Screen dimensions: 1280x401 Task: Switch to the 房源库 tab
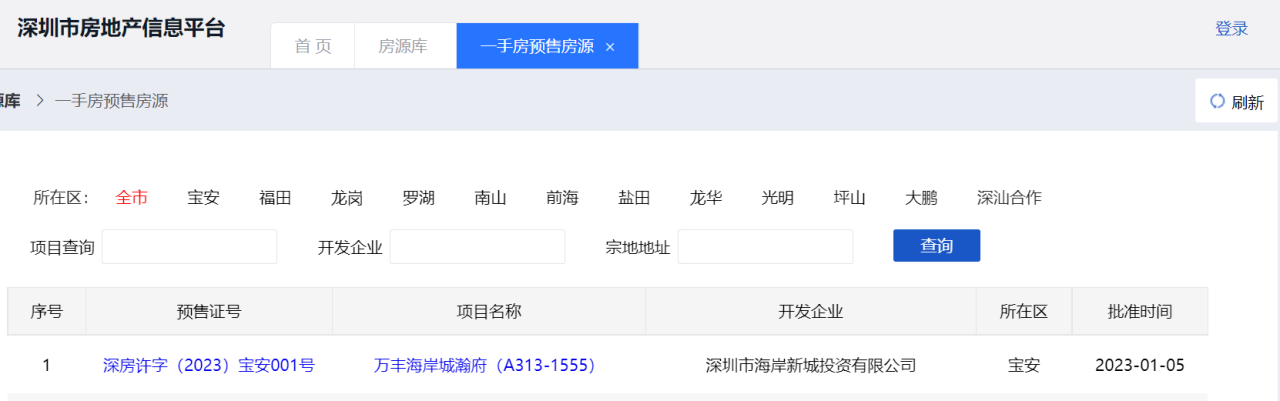pos(403,46)
